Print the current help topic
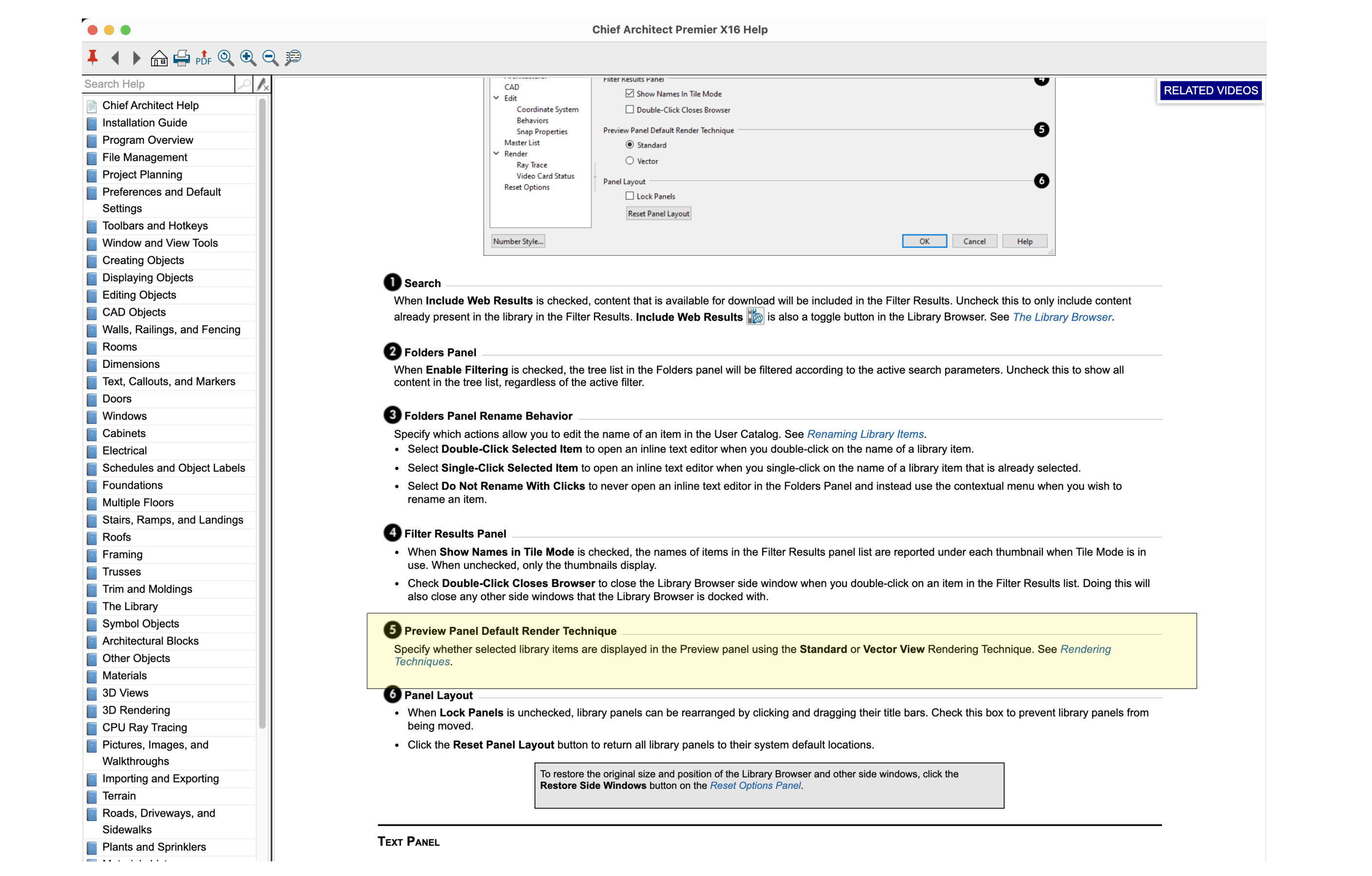Screen dimensions: 1372x876 pos(181,57)
